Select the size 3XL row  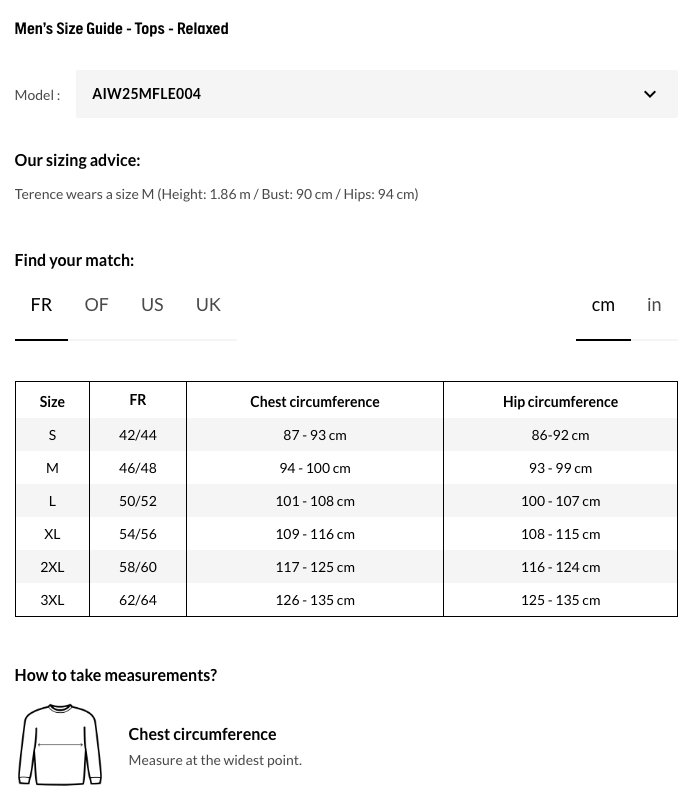click(52, 600)
